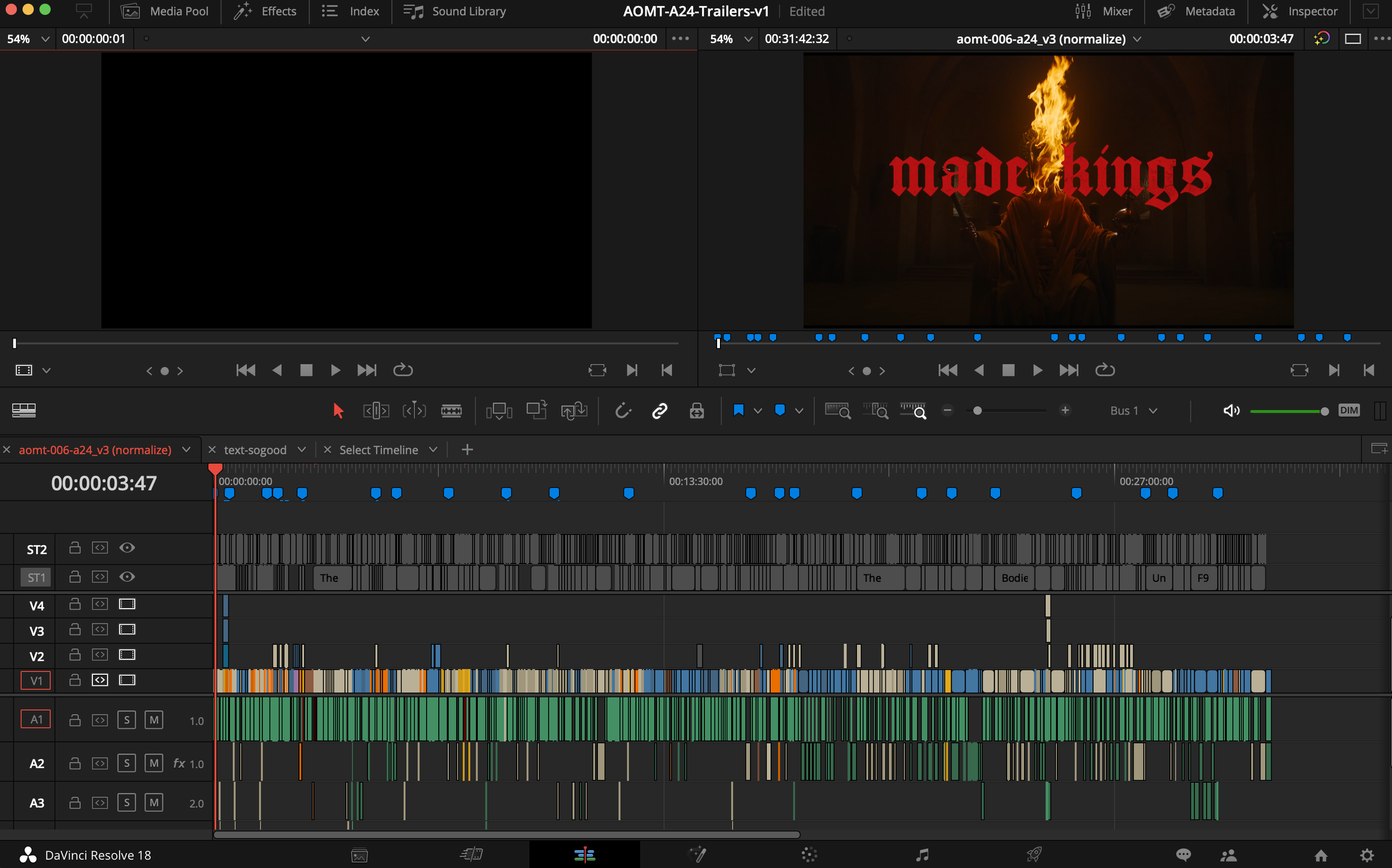Mute the A1 audio track
Screen dimensions: 1392x868
(153, 720)
